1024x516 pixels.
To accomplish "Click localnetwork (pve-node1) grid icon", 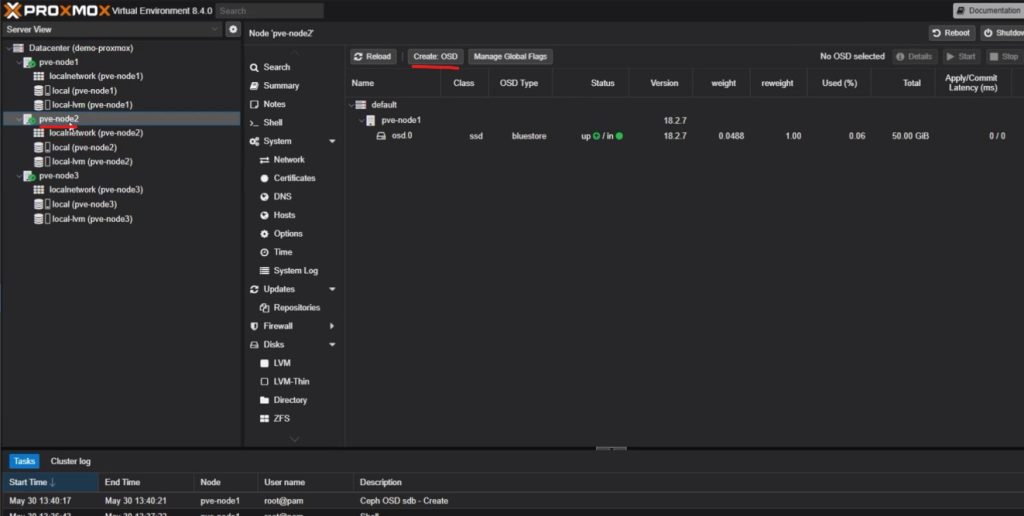I will coord(39,76).
